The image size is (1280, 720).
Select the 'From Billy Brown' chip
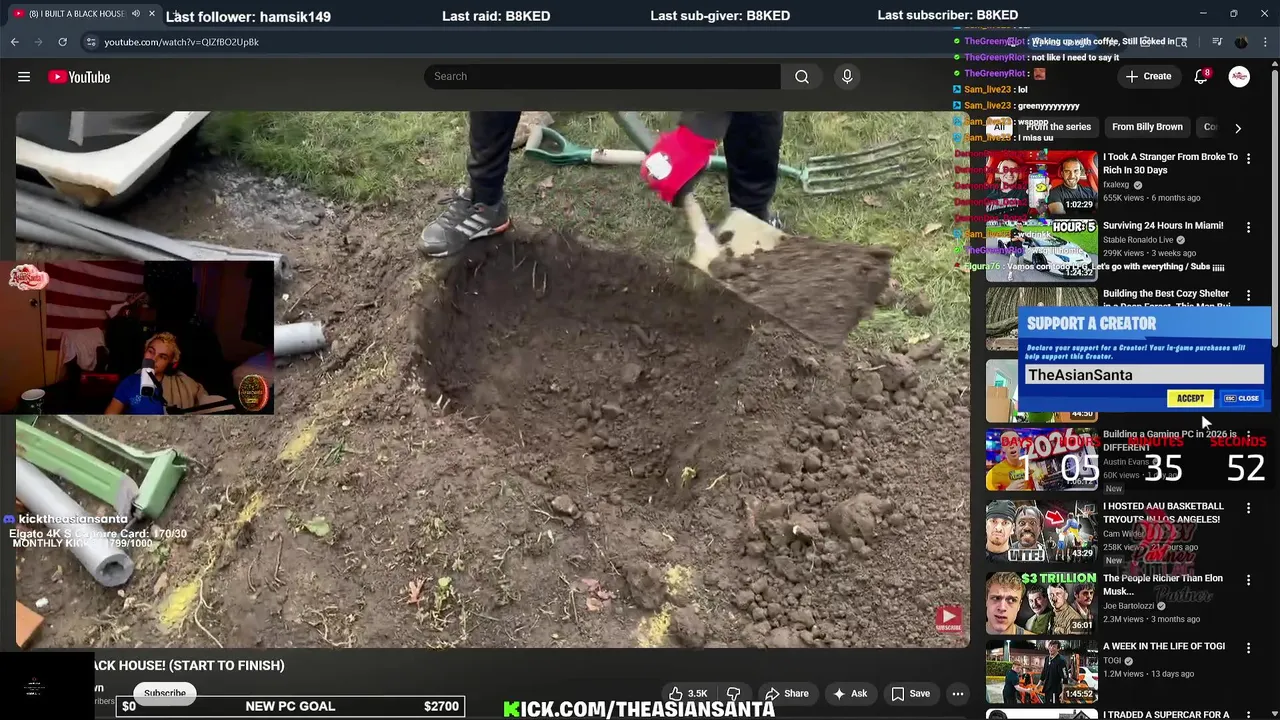[x=1147, y=127]
